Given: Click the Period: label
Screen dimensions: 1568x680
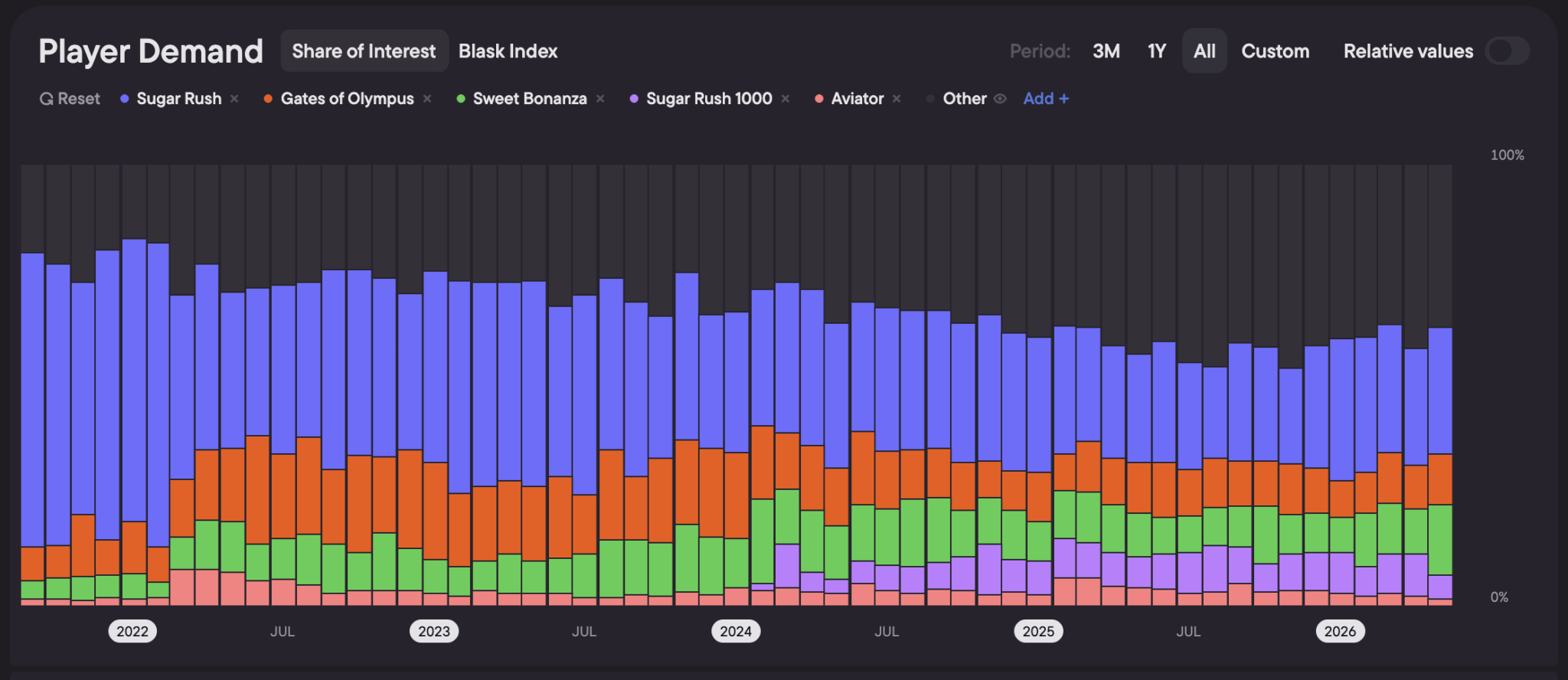Looking at the screenshot, I should tap(1040, 51).
